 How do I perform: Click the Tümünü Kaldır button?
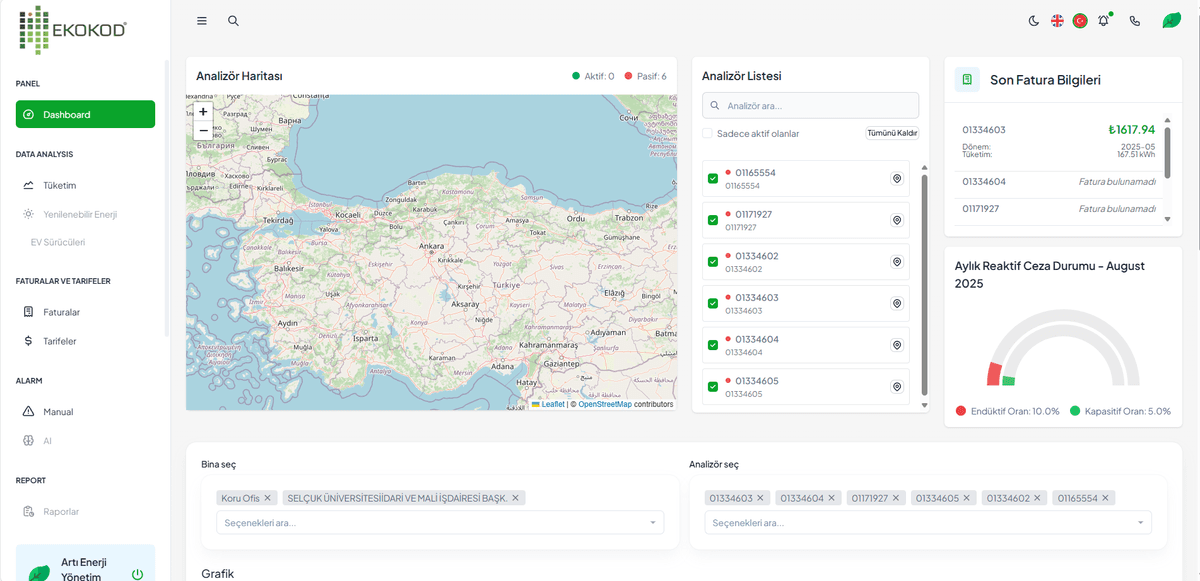click(x=892, y=133)
